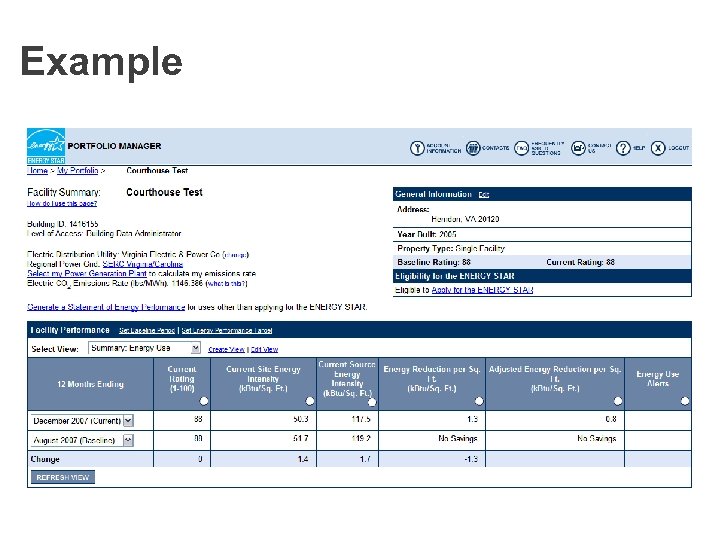Click 'Property Type: Single Facility' row
Image resolution: width=720 pixels, height=540 pixels.
[542, 248]
